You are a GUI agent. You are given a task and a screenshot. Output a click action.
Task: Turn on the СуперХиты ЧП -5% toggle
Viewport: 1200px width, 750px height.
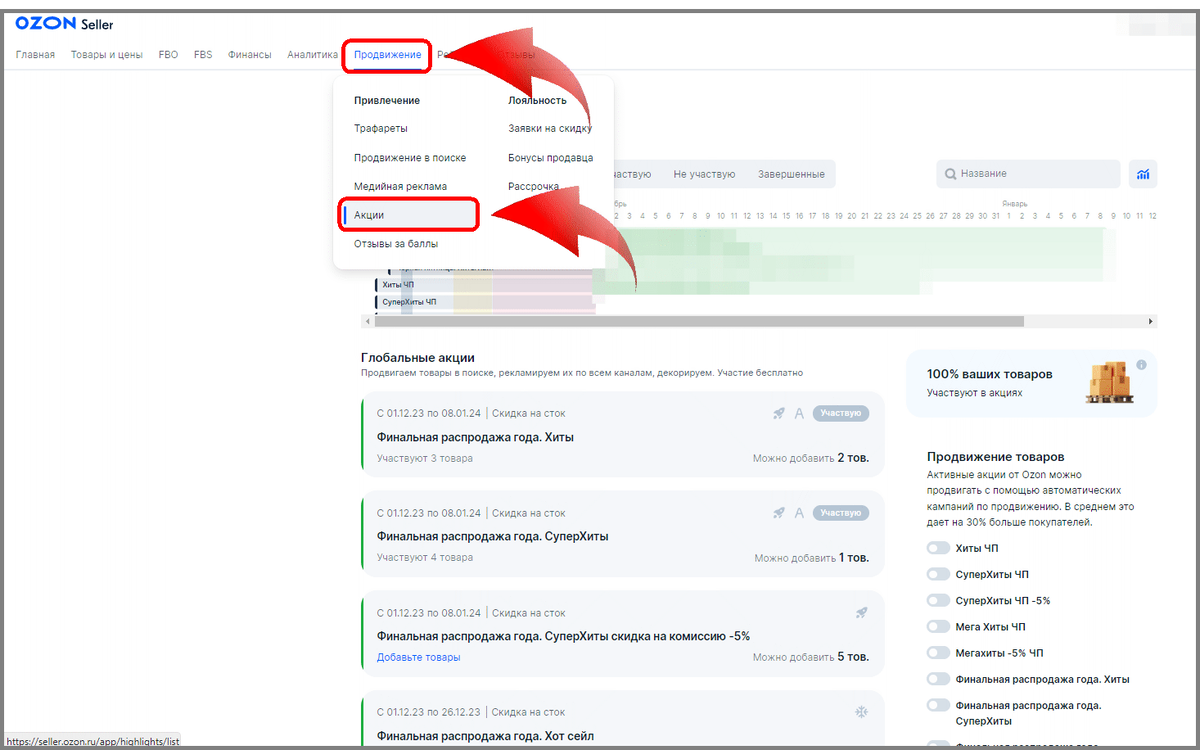[937, 600]
